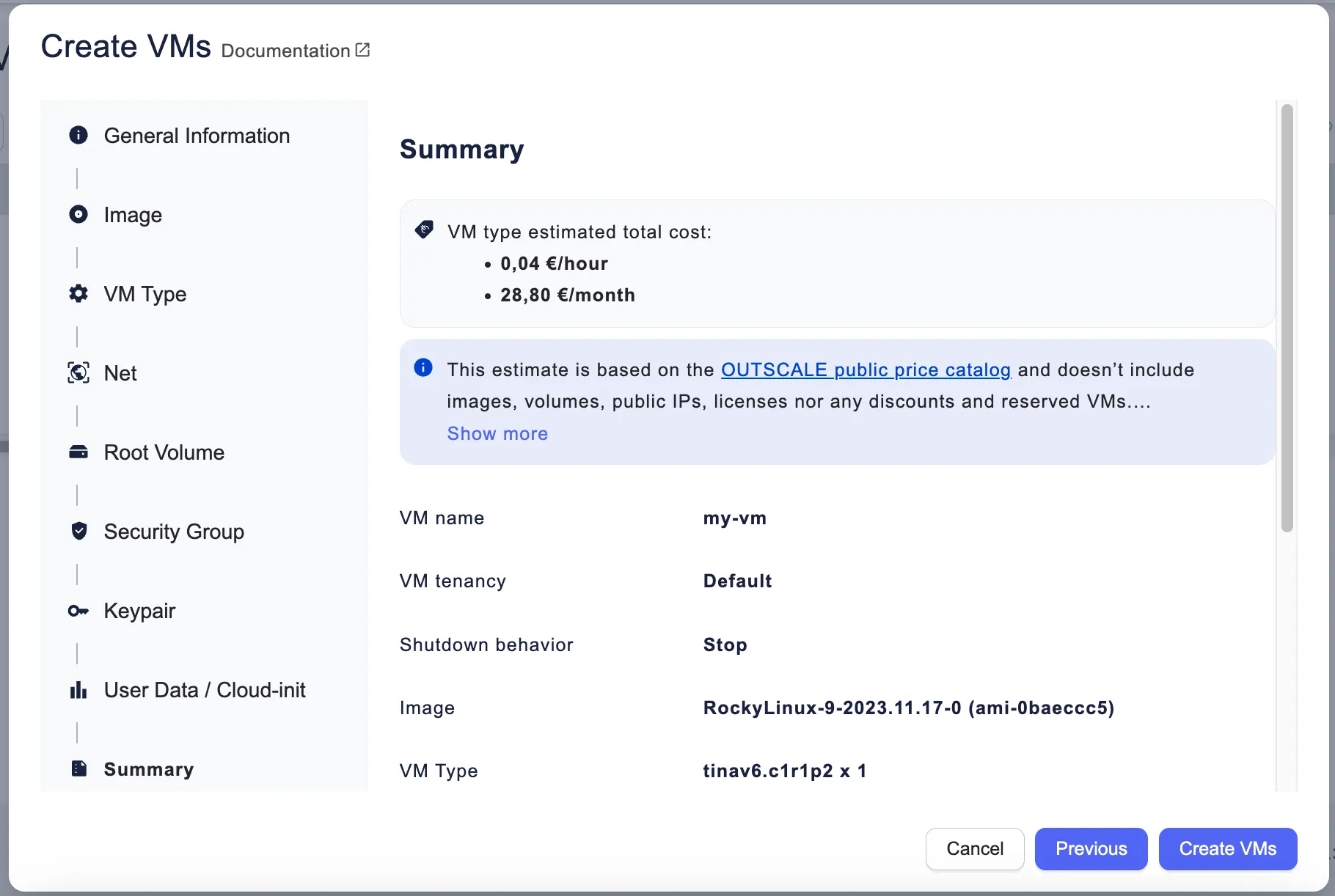The height and width of the screenshot is (896, 1335).
Task: Click the Keypair key icon
Action: [78, 610]
